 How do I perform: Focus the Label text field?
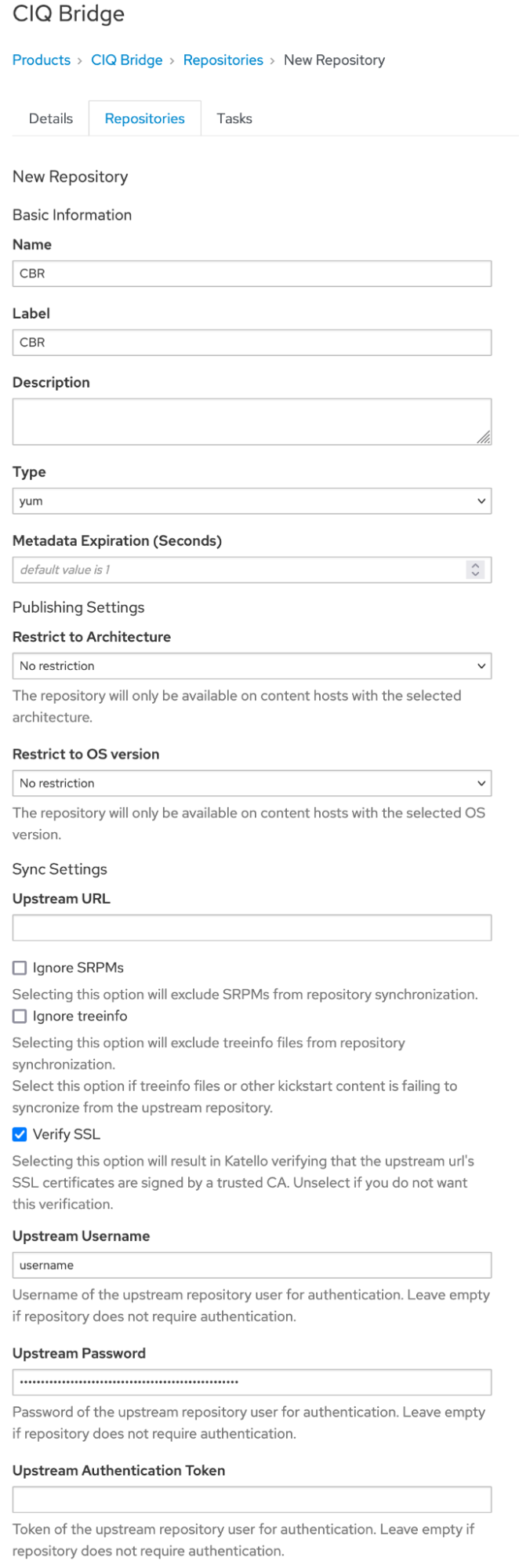[x=252, y=343]
